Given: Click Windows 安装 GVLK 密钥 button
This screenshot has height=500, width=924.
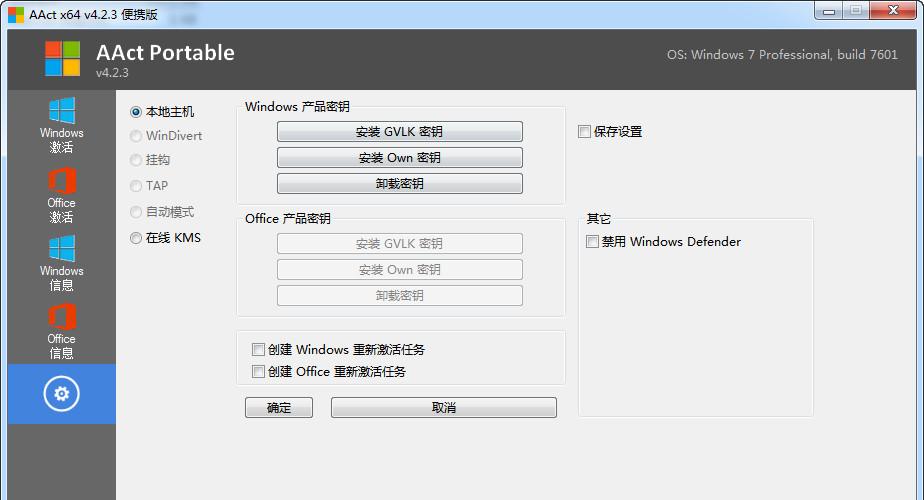Looking at the screenshot, I should [x=400, y=131].
